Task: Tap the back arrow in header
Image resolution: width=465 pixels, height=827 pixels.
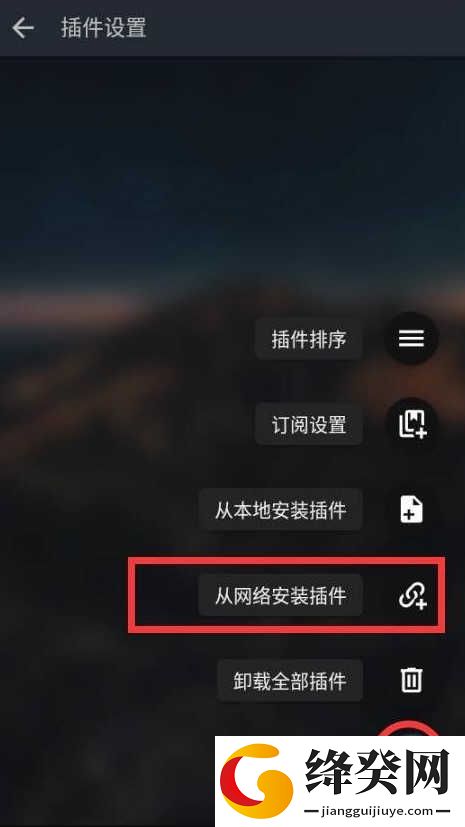Action: tap(23, 27)
